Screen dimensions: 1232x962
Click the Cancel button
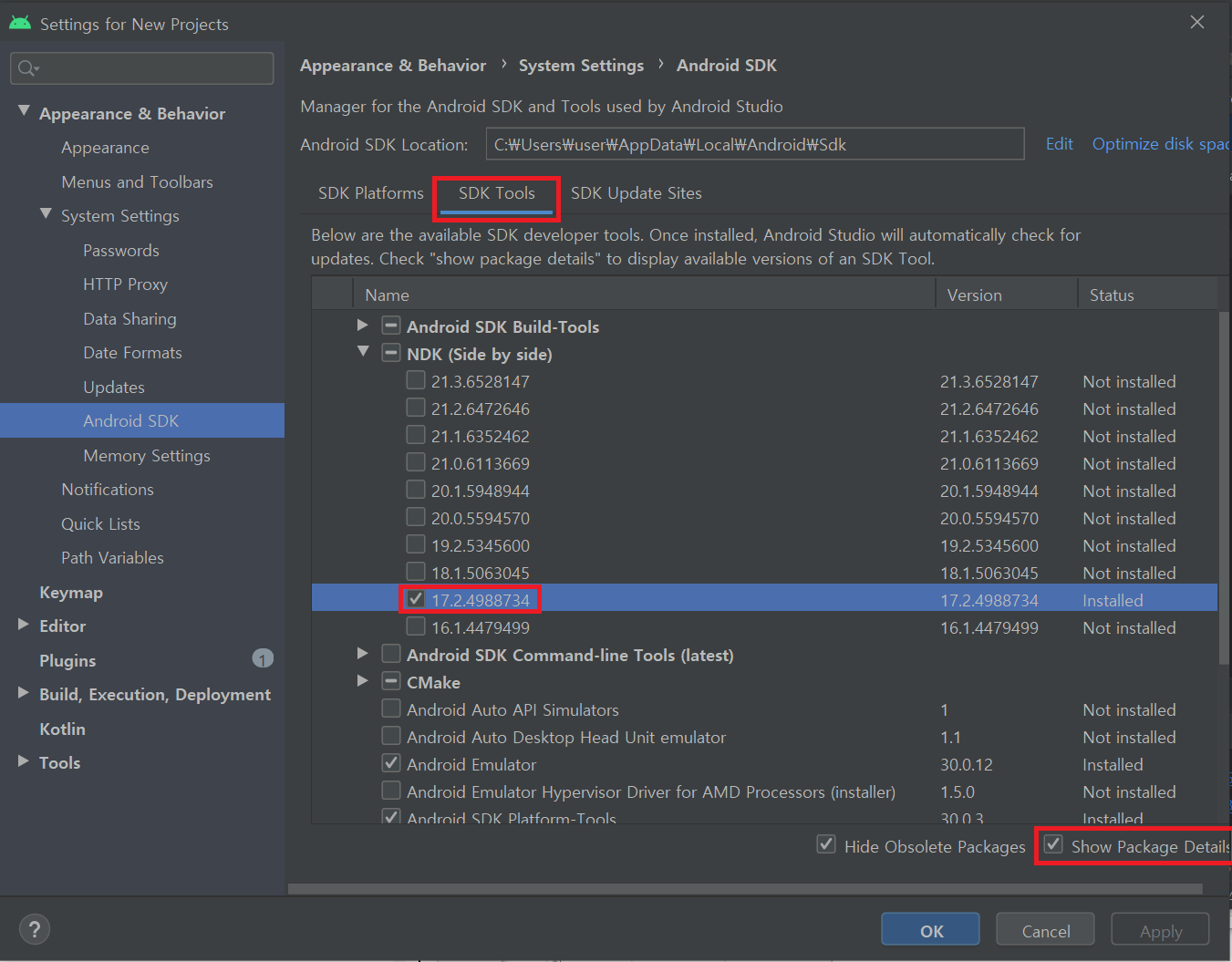click(x=1046, y=929)
